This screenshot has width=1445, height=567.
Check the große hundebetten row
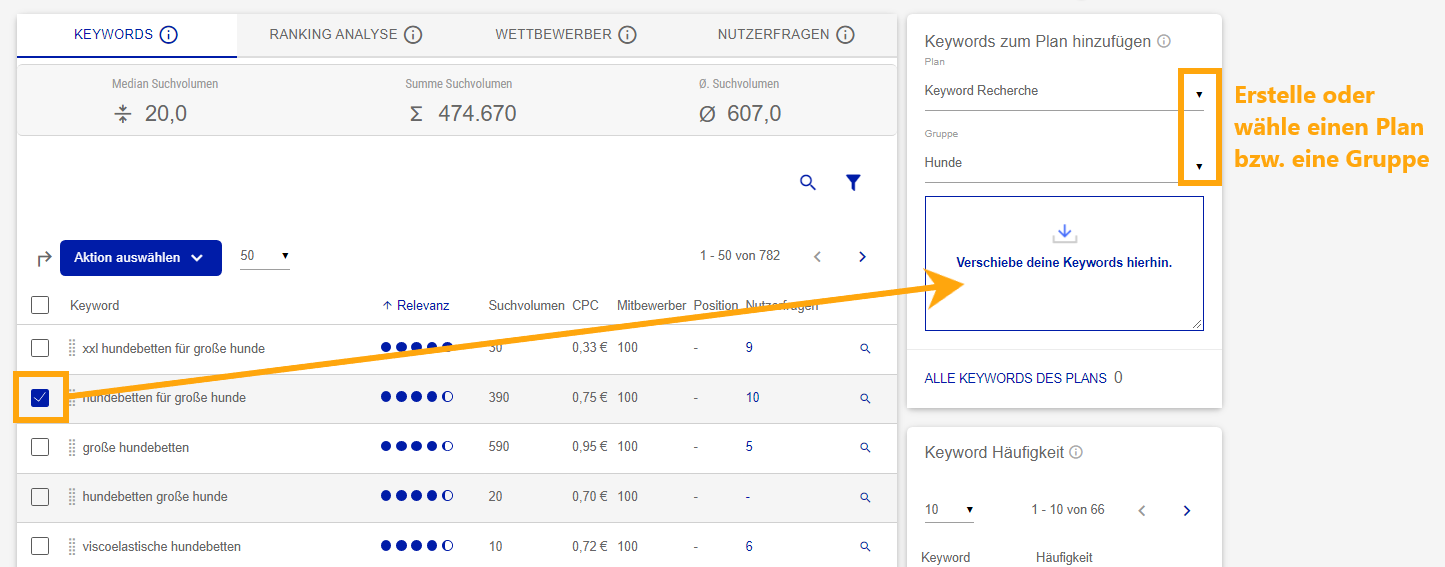[40, 447]
